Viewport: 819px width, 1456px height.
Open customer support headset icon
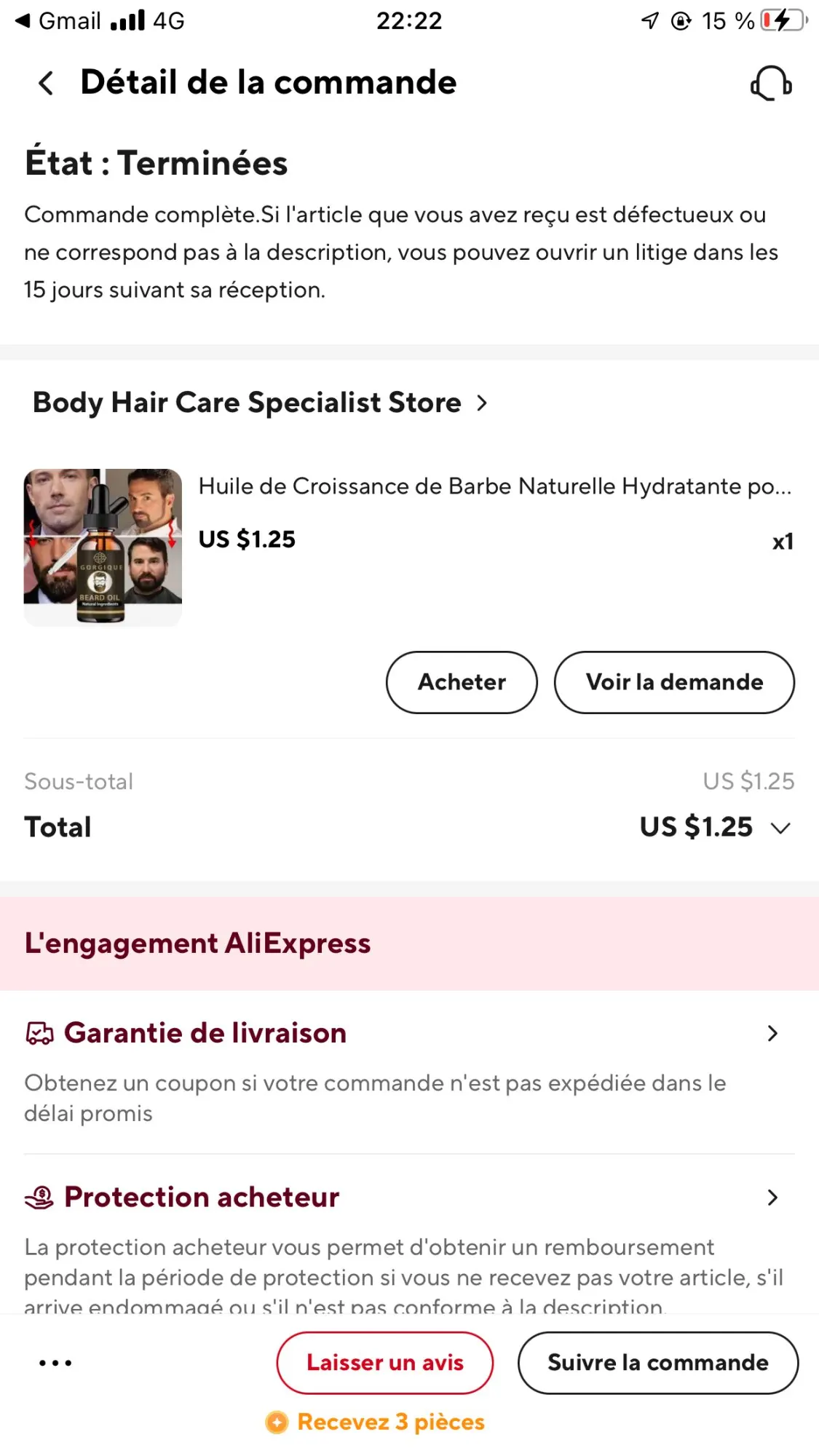click(771, 83)
